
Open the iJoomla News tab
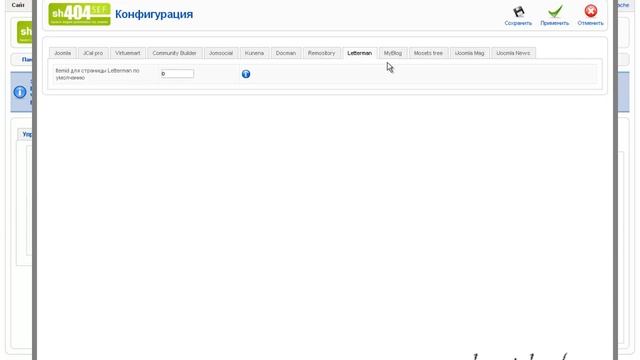[x=513, y=53]
